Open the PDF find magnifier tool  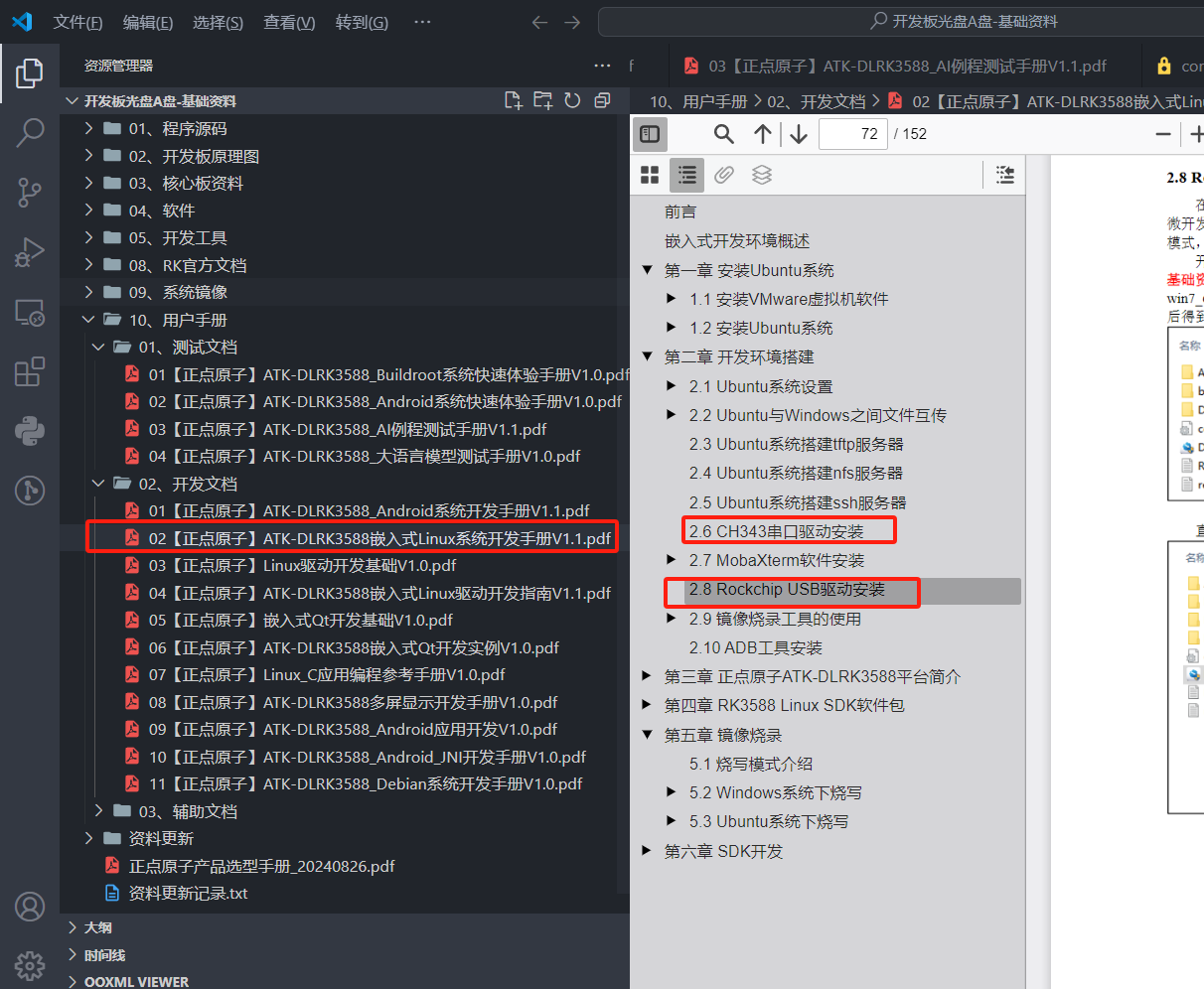(x=724, y=134)
